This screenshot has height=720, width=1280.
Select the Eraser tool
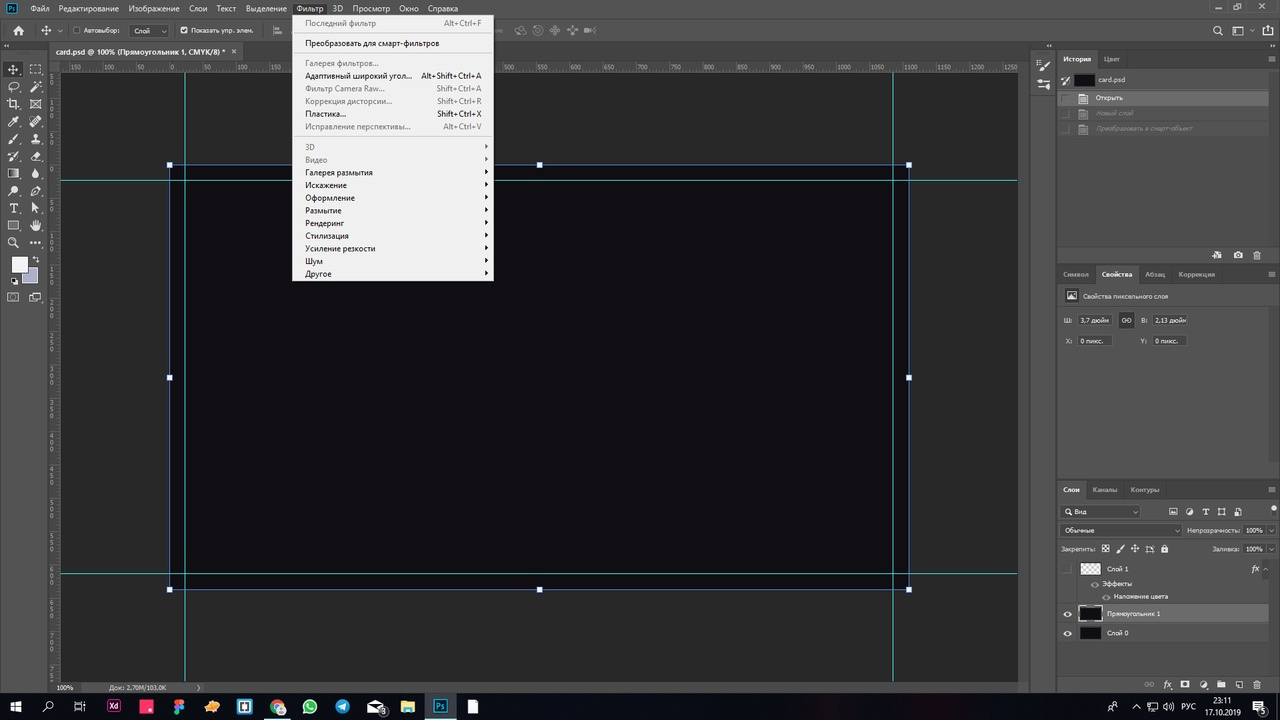(x=36, y=156)
